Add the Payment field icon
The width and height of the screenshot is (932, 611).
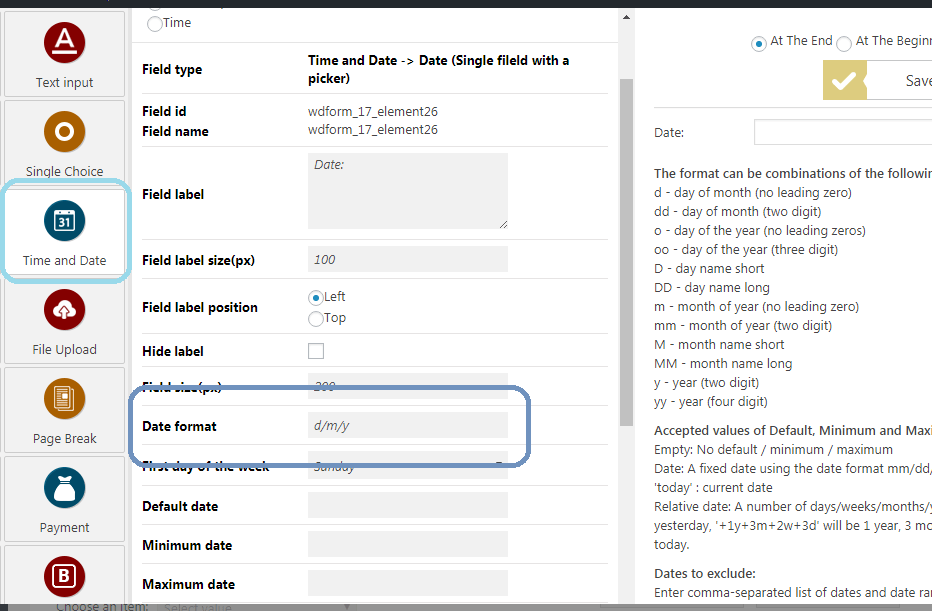[64, 488]
